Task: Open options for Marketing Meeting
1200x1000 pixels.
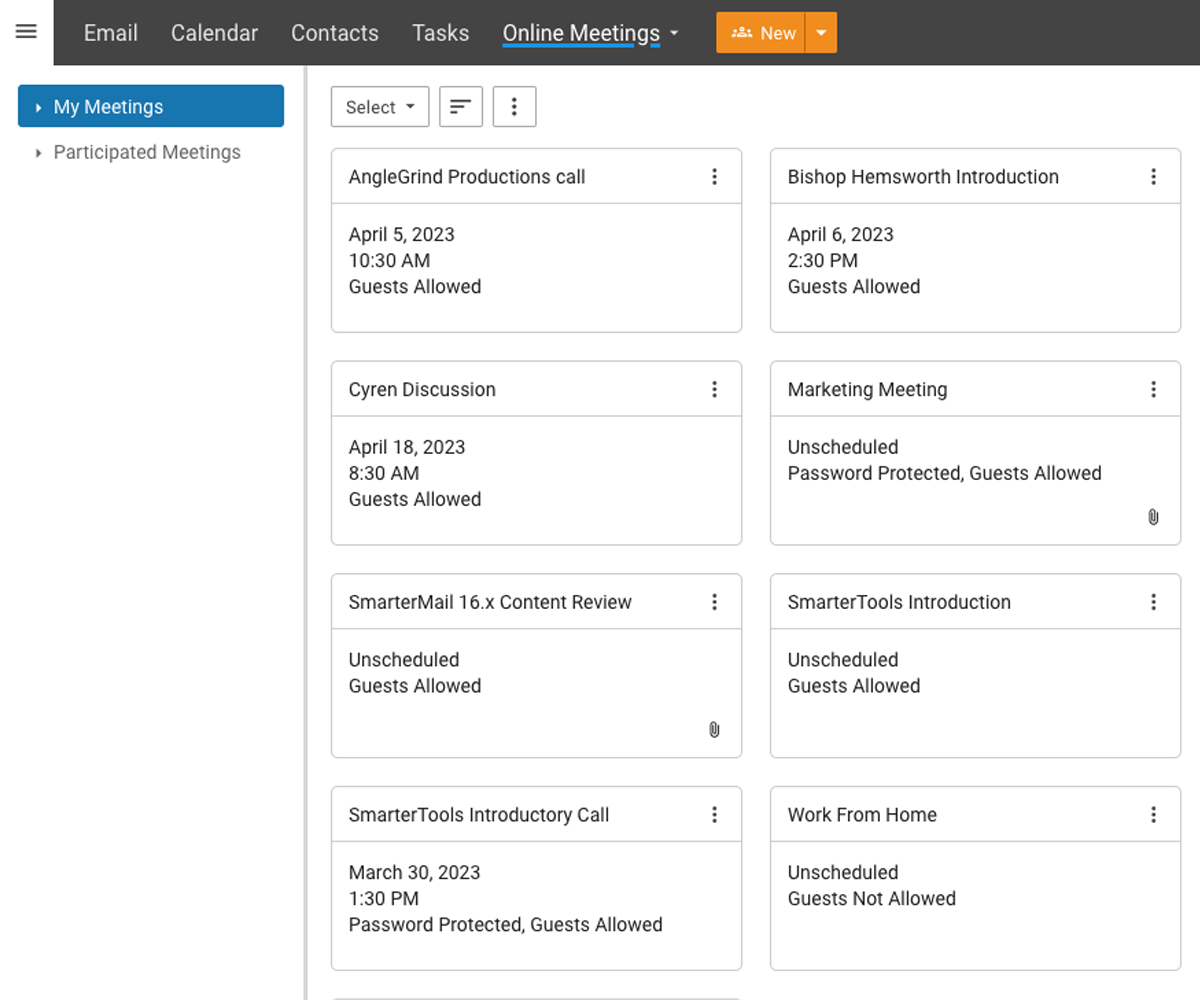Action: coord(1153,390)
